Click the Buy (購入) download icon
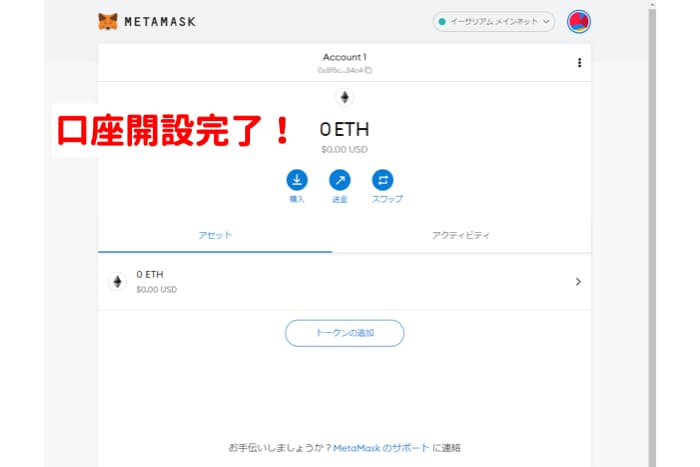The image size is (700, 467). tap(297, 180)
